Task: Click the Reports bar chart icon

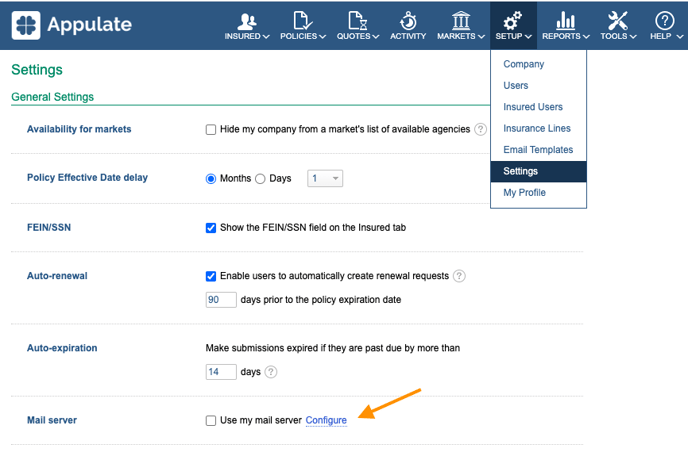Action: [565, 21]
